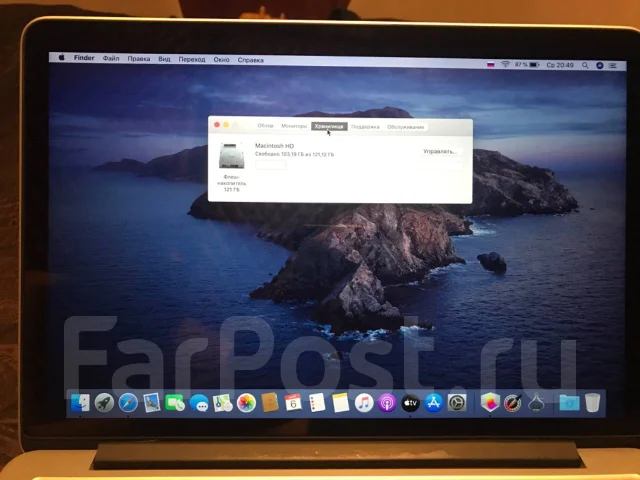Activate Siri from the menu bar
The image size is (640, 480).
pyautogui.click(x=600, y=65)
